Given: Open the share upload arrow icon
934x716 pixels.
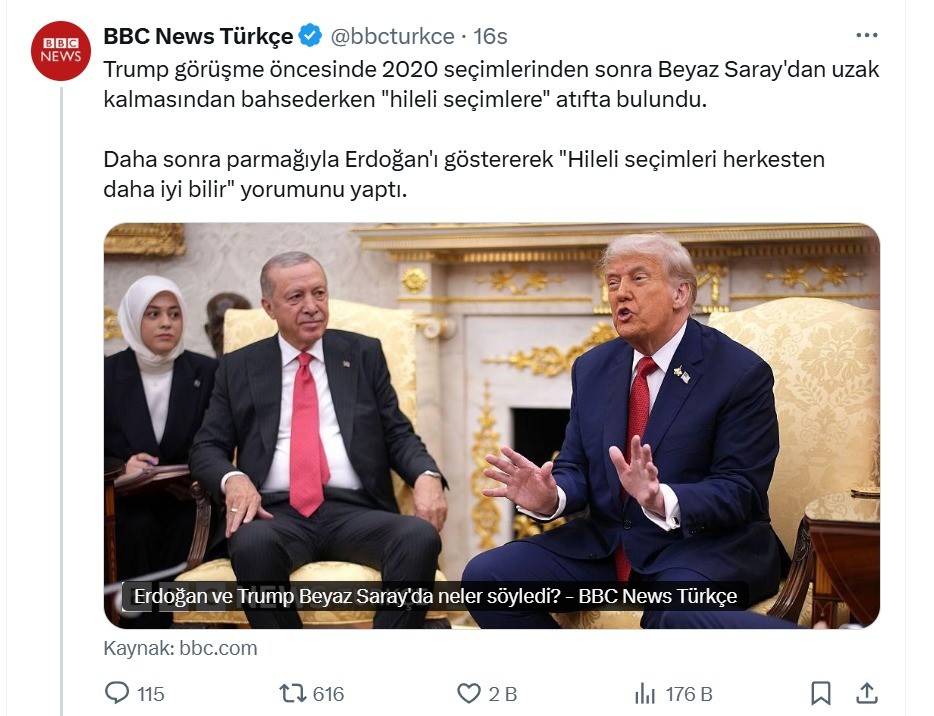Looking at the screenshot, I should (x=867, y=693).
